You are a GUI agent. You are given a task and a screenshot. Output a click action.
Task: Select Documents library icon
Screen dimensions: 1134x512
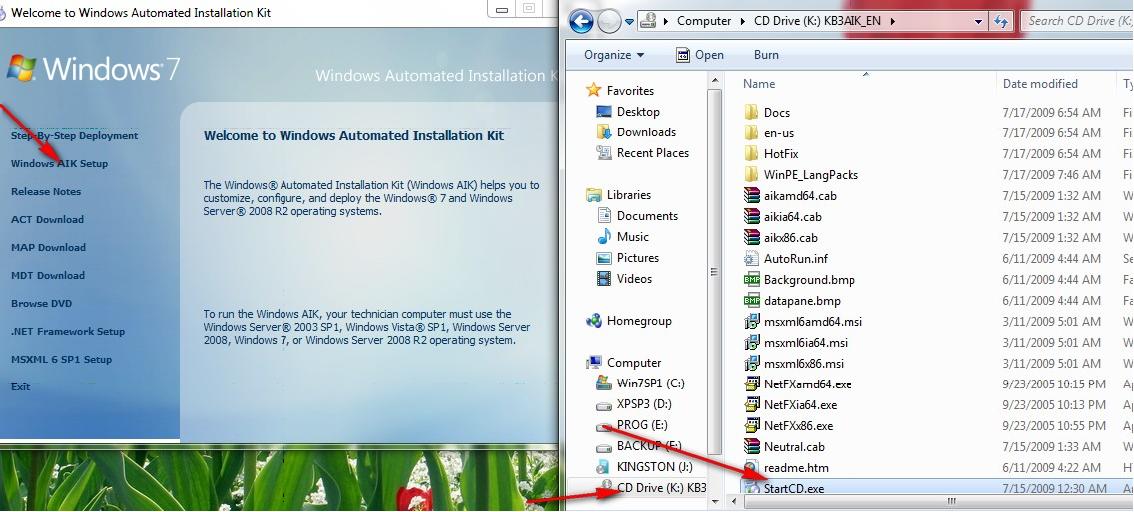604,216
